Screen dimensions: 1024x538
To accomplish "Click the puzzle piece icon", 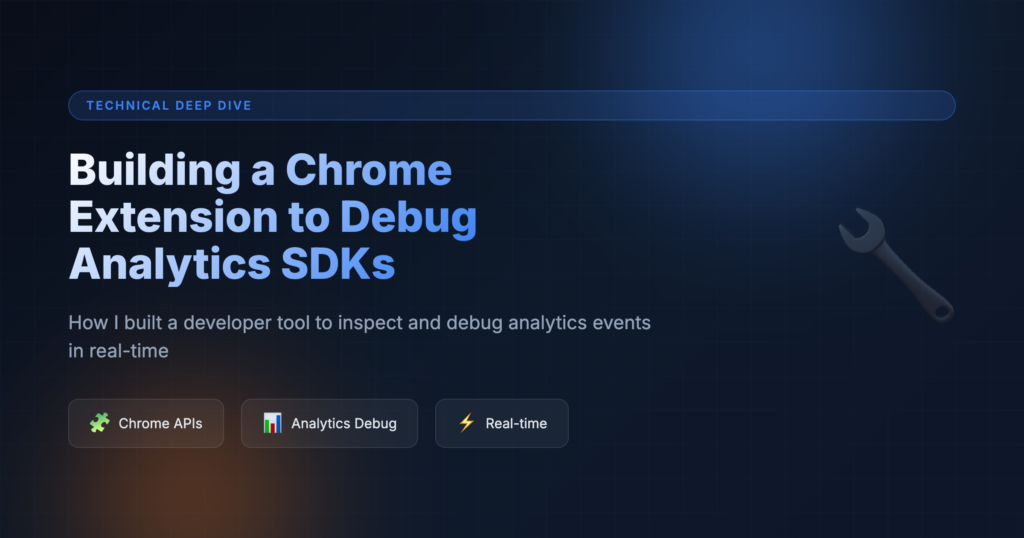I will tap(99, 423).
